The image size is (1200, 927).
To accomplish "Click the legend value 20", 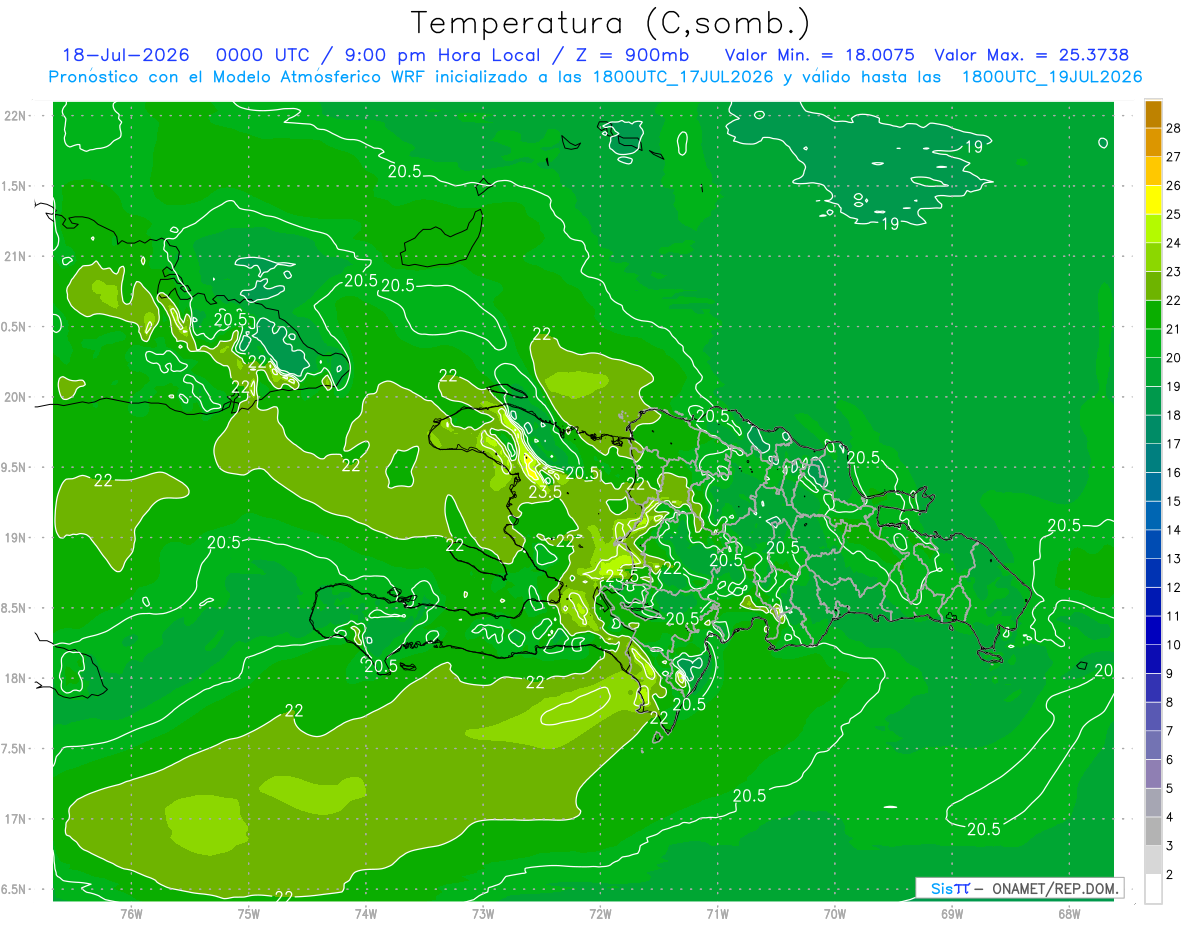I will point(1174,358).
